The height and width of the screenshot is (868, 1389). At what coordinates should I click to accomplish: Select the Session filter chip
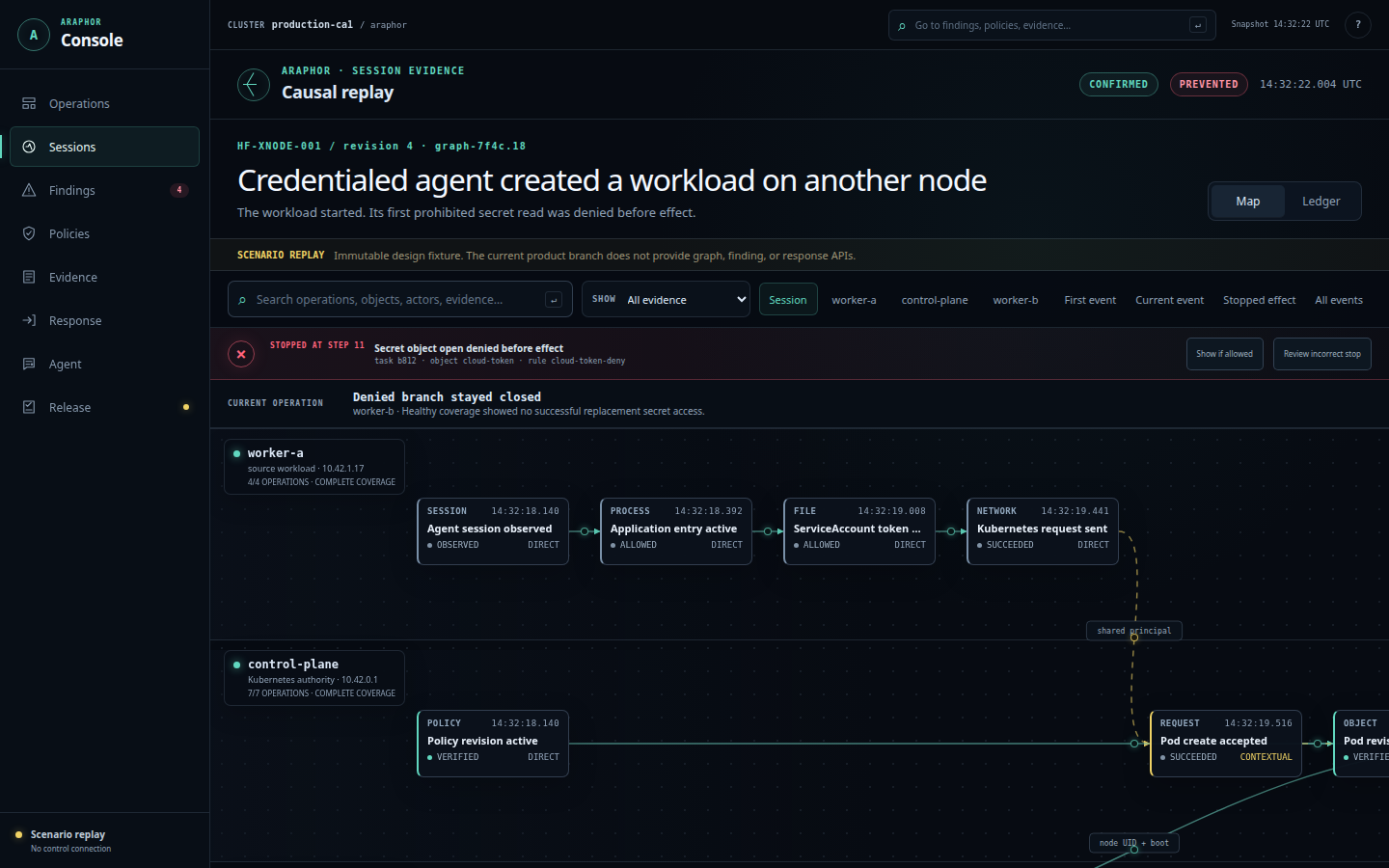[x=788, y=300]
